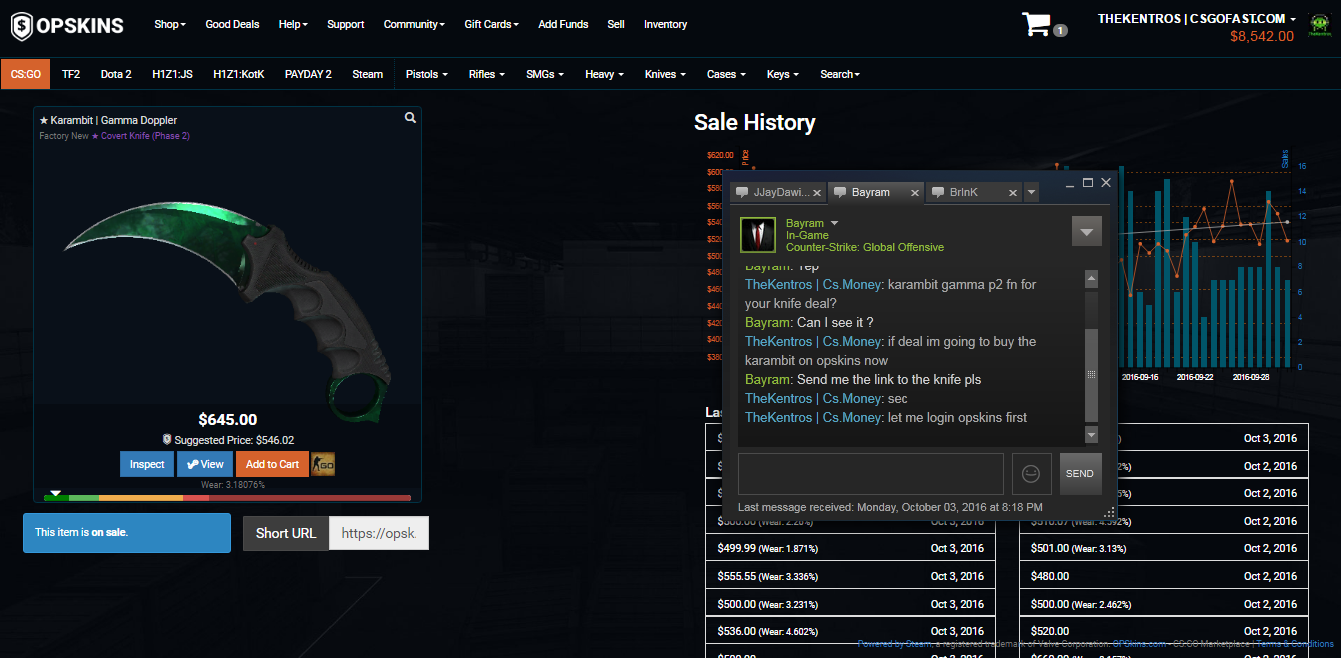Select the Short URL text field

coord(379,533)
